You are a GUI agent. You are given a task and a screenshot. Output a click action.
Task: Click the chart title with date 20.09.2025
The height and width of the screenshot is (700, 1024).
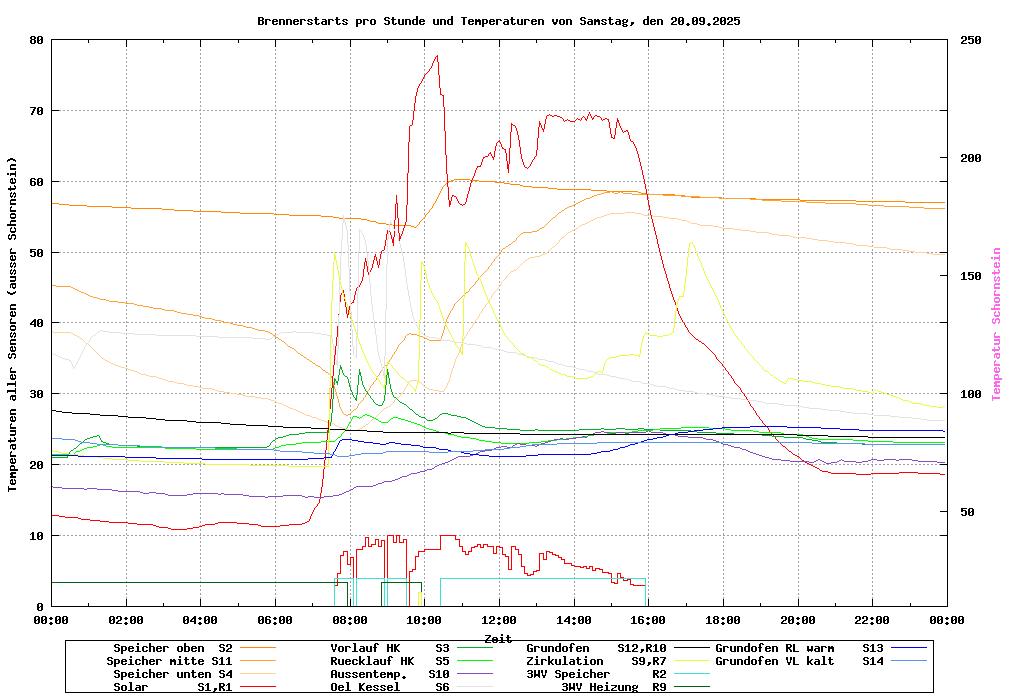498,21
